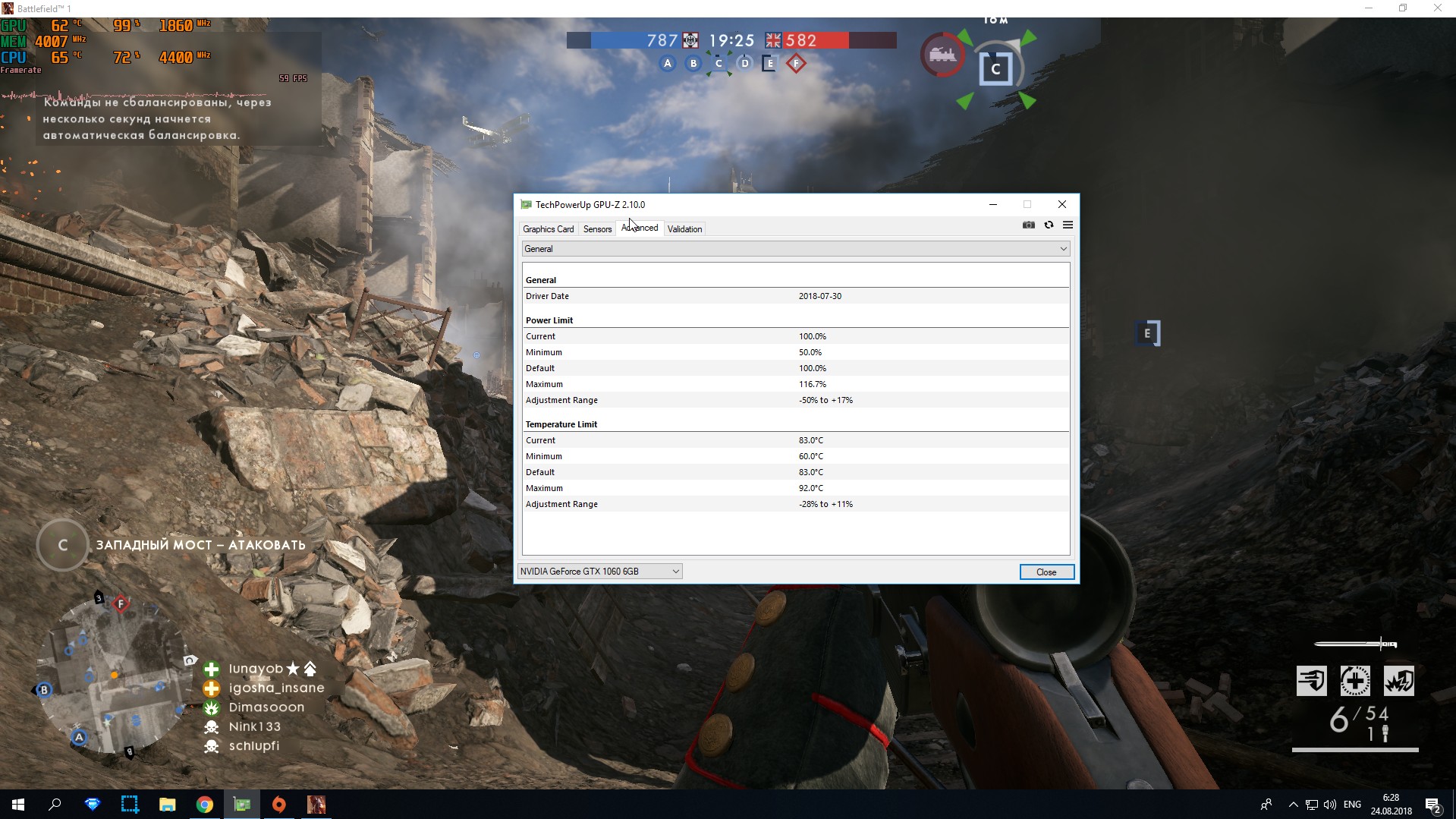Click the GPU-Z refresh icon
Viewport: 1456px width, 819px height.
click(x=1049, y=225)
